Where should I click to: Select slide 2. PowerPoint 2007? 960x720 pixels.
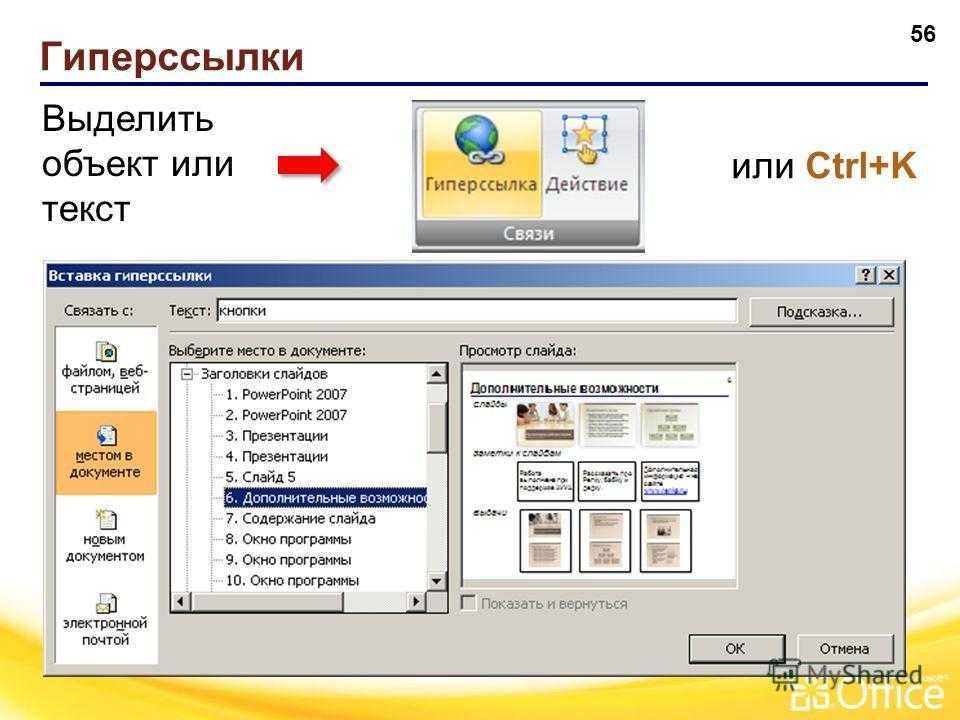(x=286, y=415)
